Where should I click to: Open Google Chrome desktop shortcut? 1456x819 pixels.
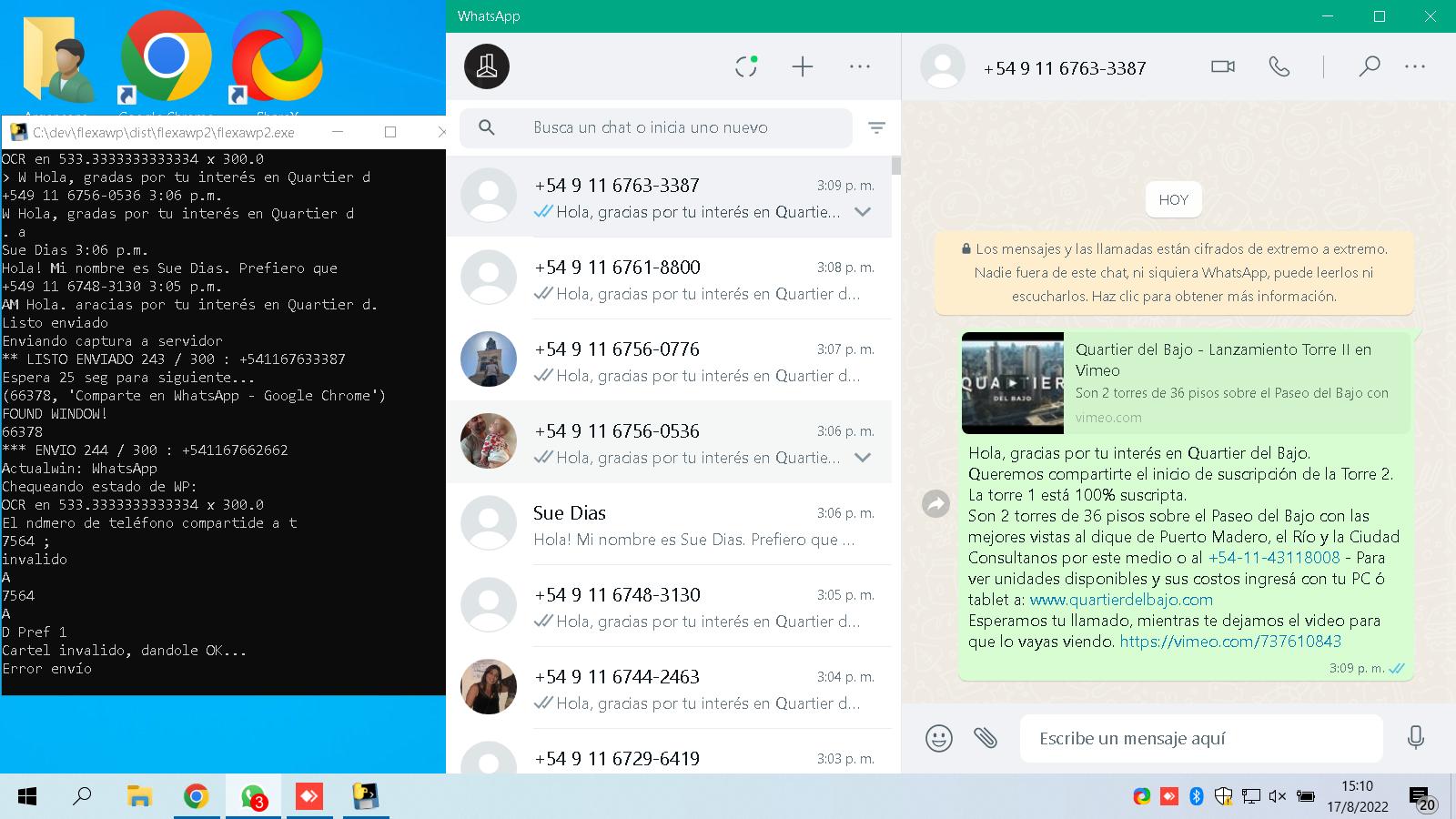pyautogui.click(x=166, y=57)
